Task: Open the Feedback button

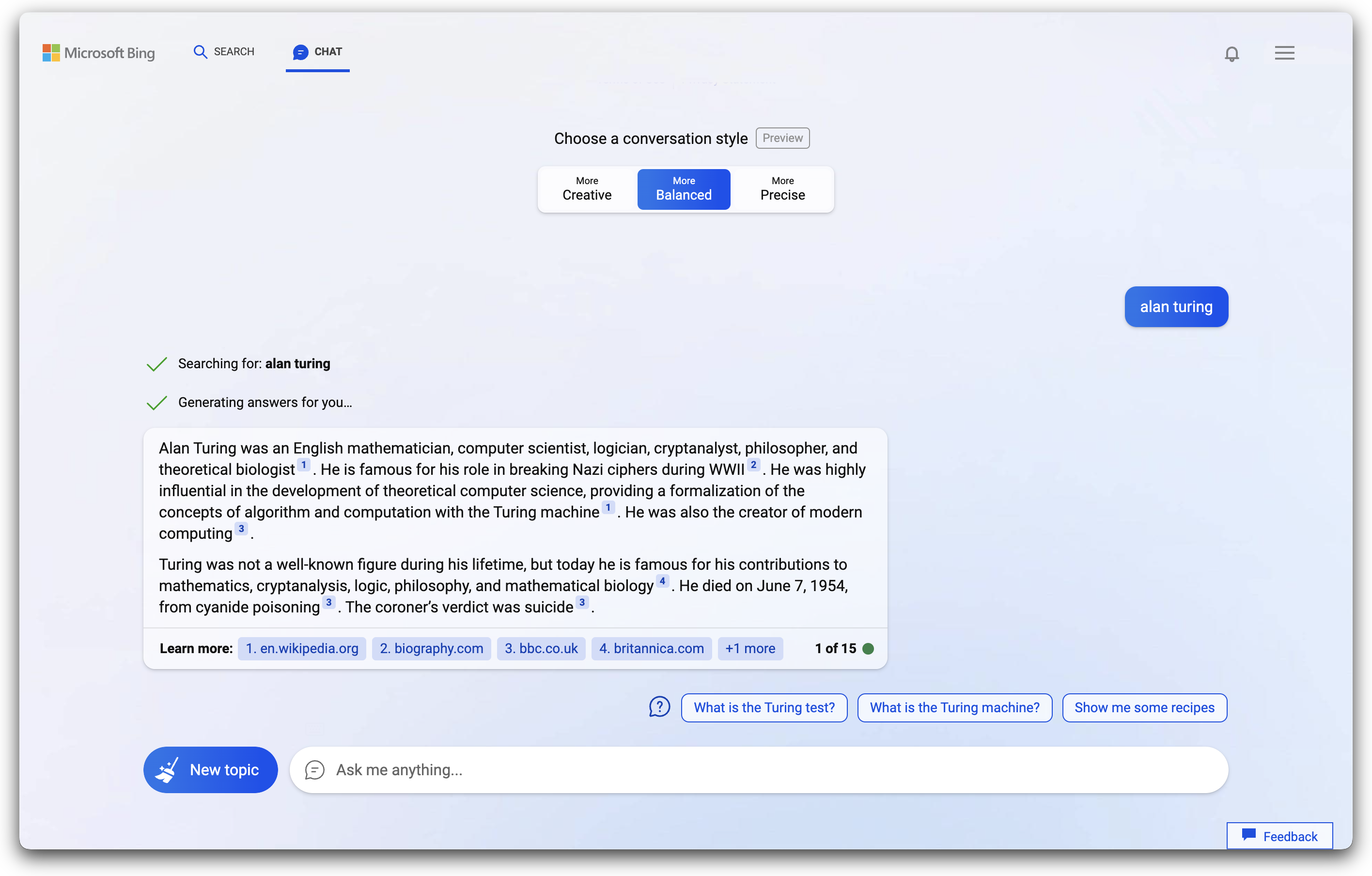Action: coord(1279,836)
